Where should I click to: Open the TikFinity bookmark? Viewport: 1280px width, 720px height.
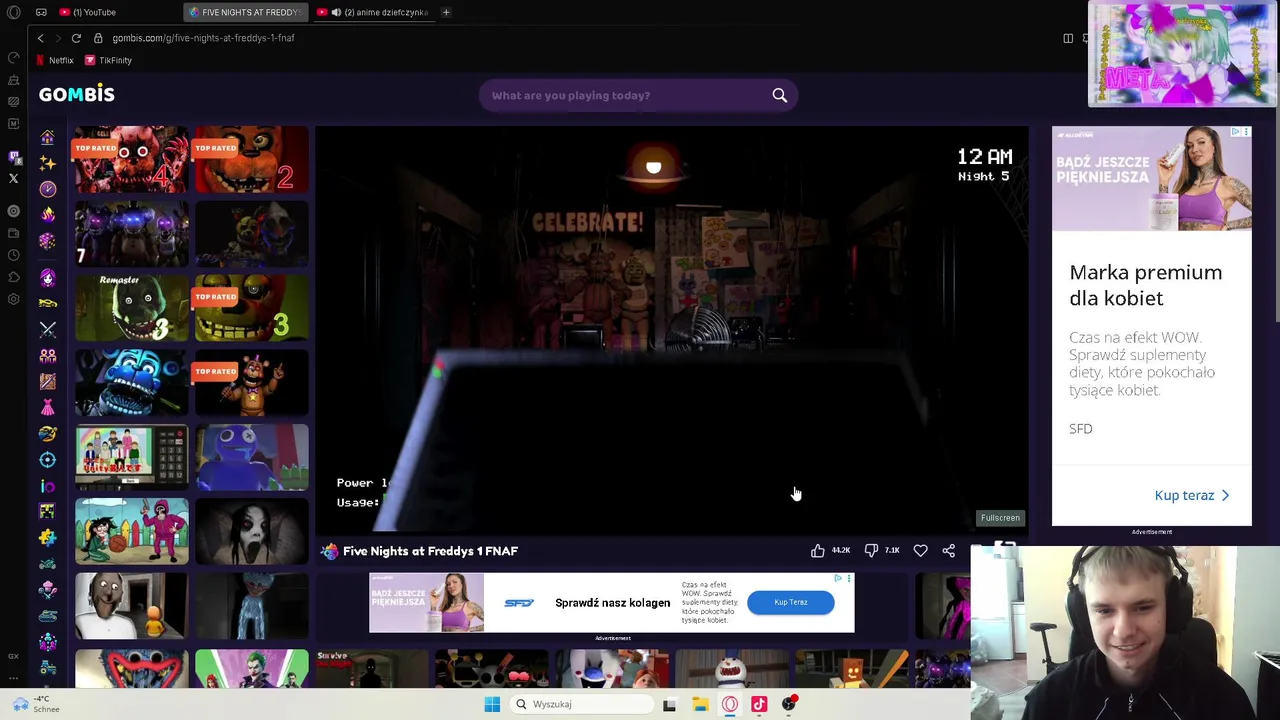[x=108, y=60]
